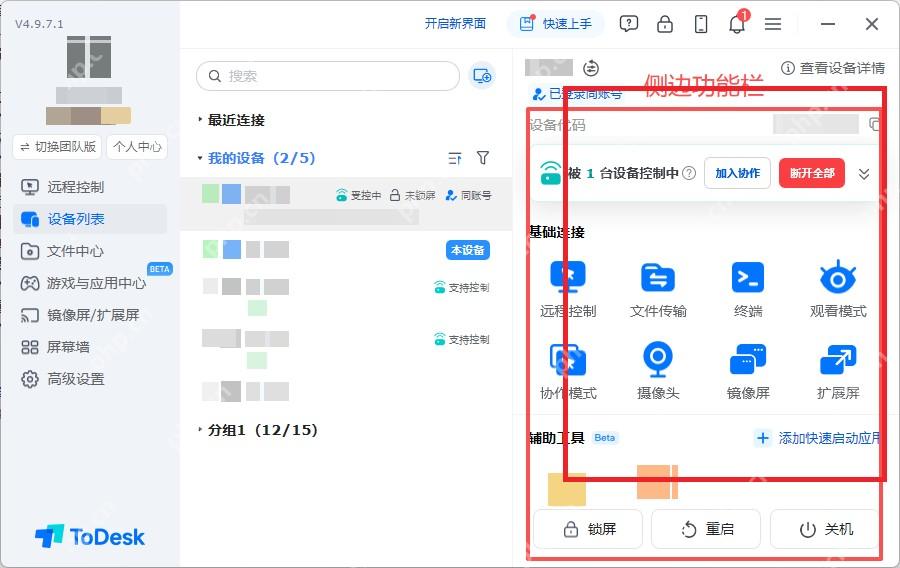The image size is (900, 568).
Task: Open the notification bell
Action: coord(737,24)
